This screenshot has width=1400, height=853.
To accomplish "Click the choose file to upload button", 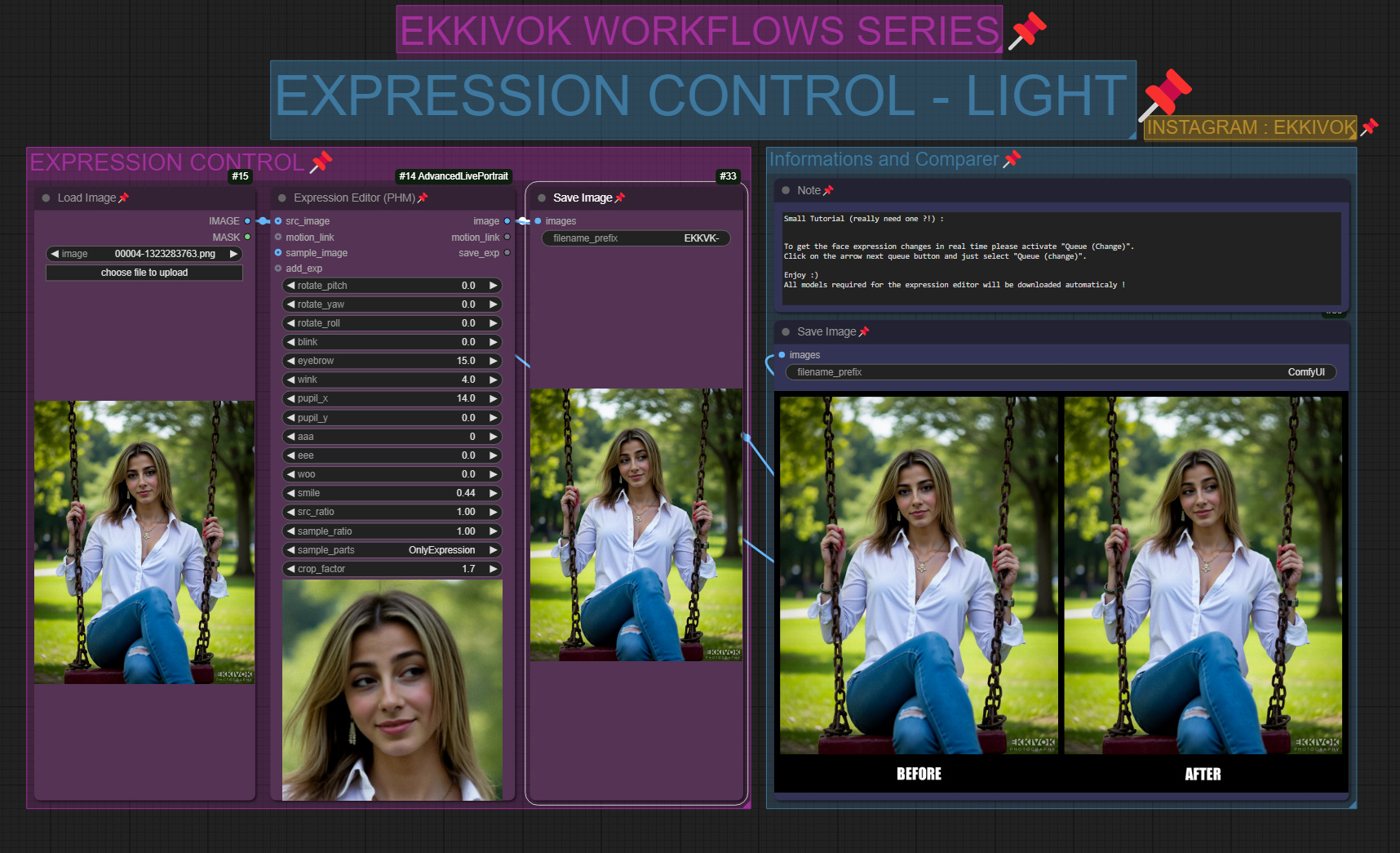I will pyautogui.click(x=144, y=272).
